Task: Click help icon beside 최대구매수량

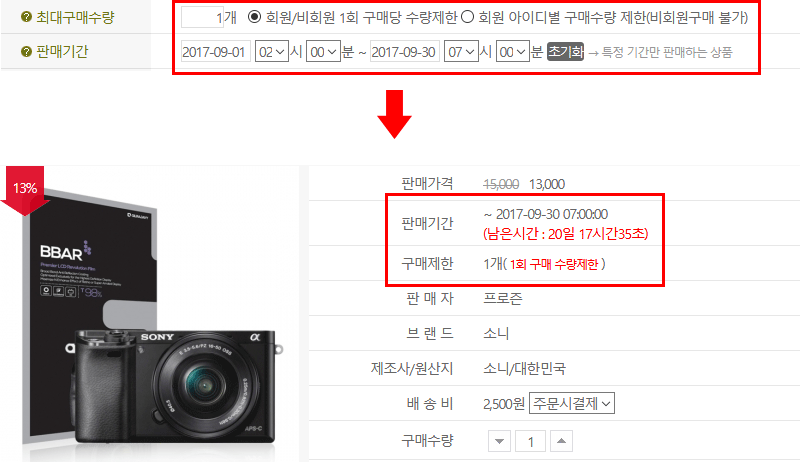Action: coord(27,17)
